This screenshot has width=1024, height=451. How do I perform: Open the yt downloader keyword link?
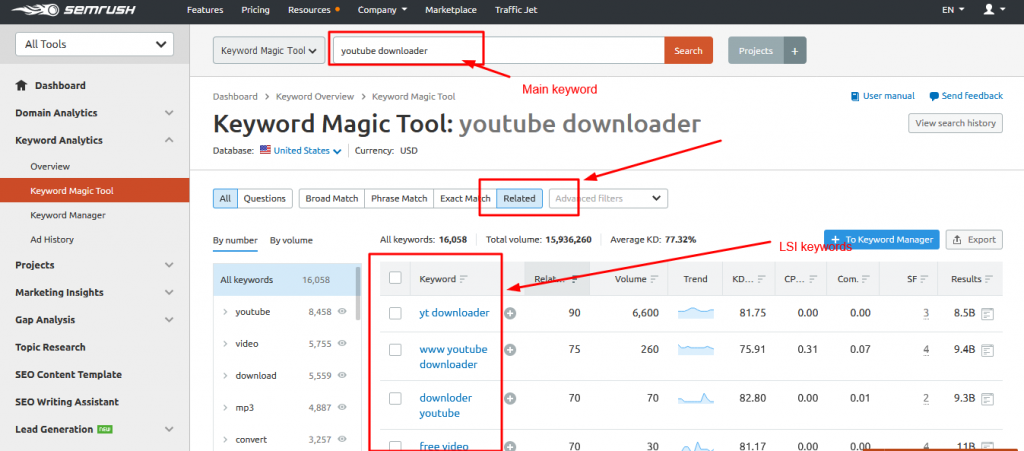454,313
